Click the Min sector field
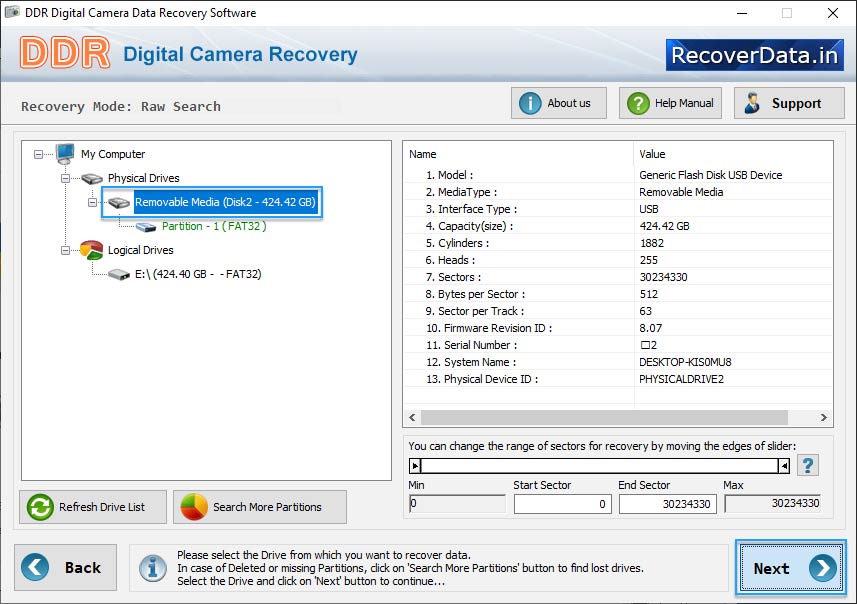This screenshot has width=857, height=604. coord(457,503)
